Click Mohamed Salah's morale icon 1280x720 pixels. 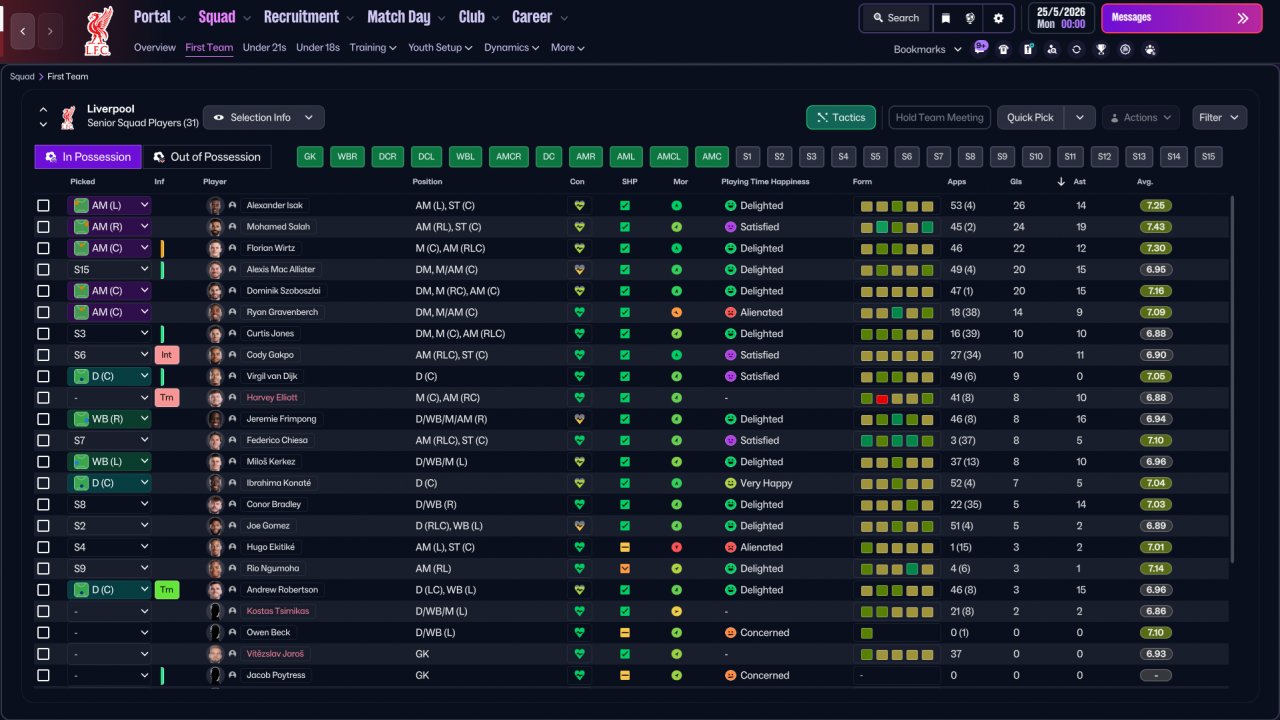click(676, 227)
